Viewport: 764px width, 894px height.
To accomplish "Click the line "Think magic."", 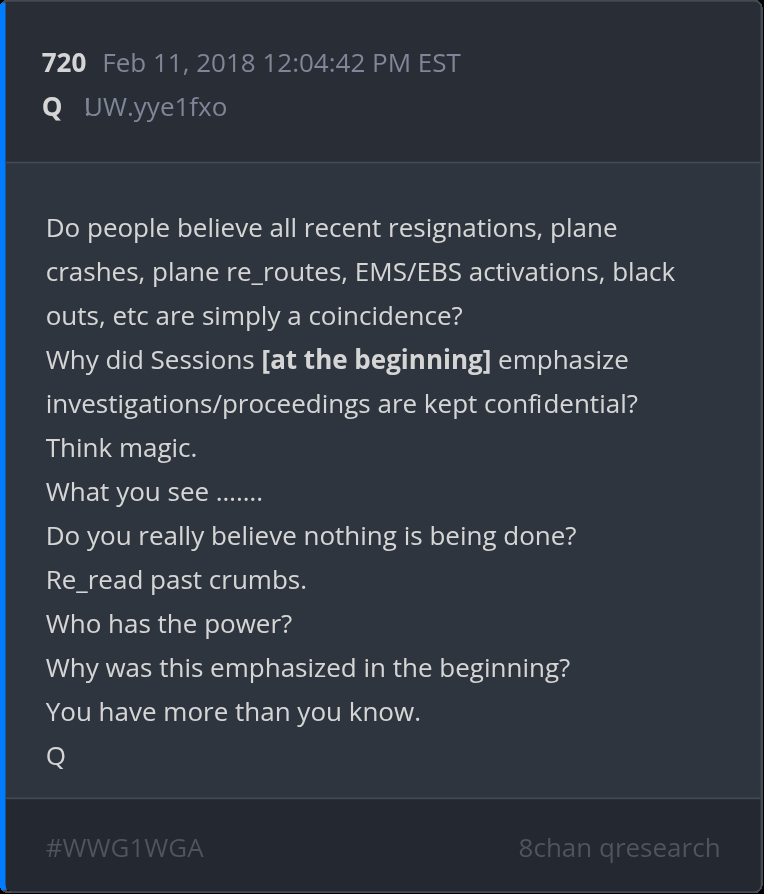I will (x=121, y=448).
